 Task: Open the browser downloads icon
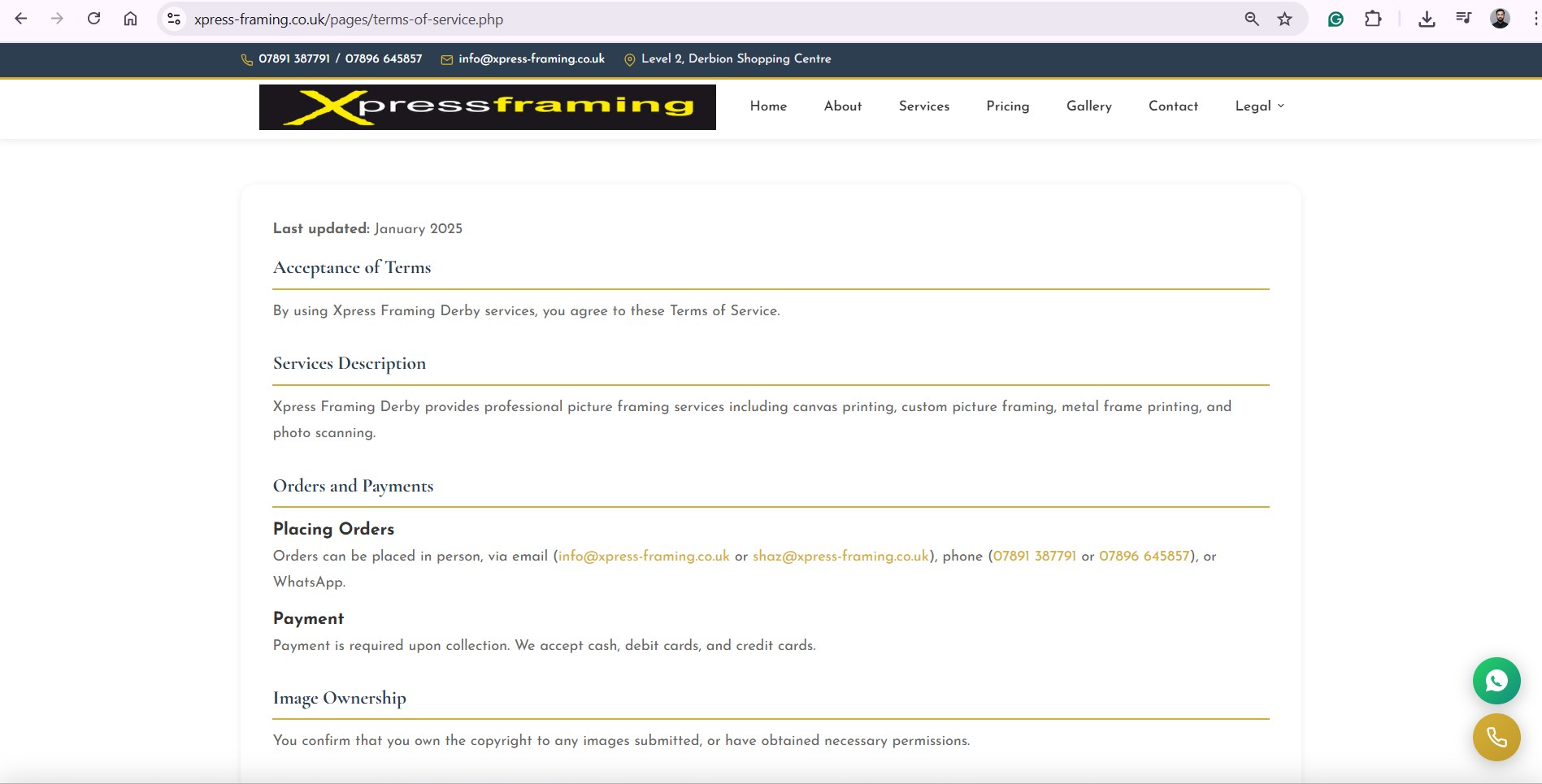(1427, 19)
